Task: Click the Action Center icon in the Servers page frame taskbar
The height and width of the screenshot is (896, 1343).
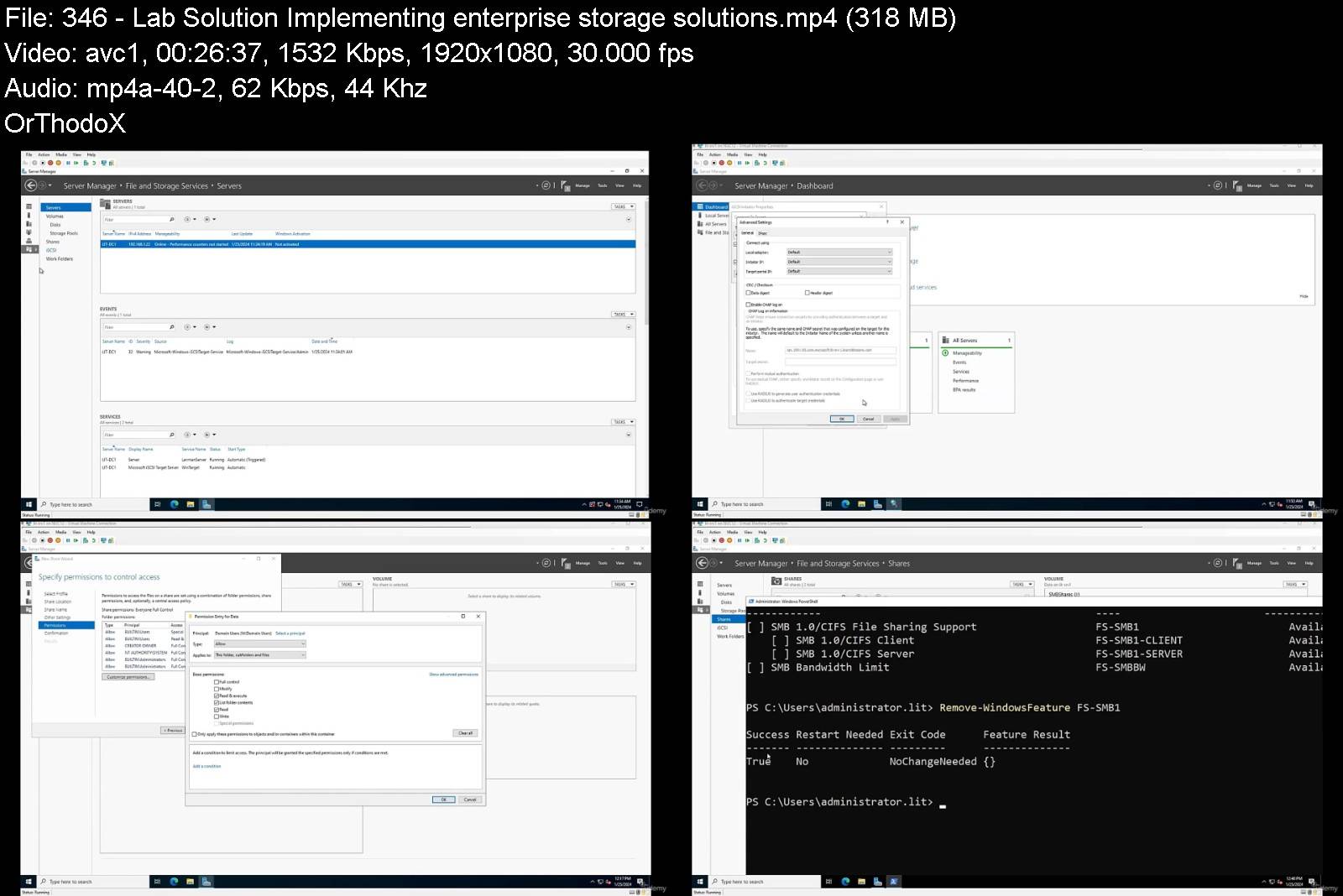Action: coord(640,504)
